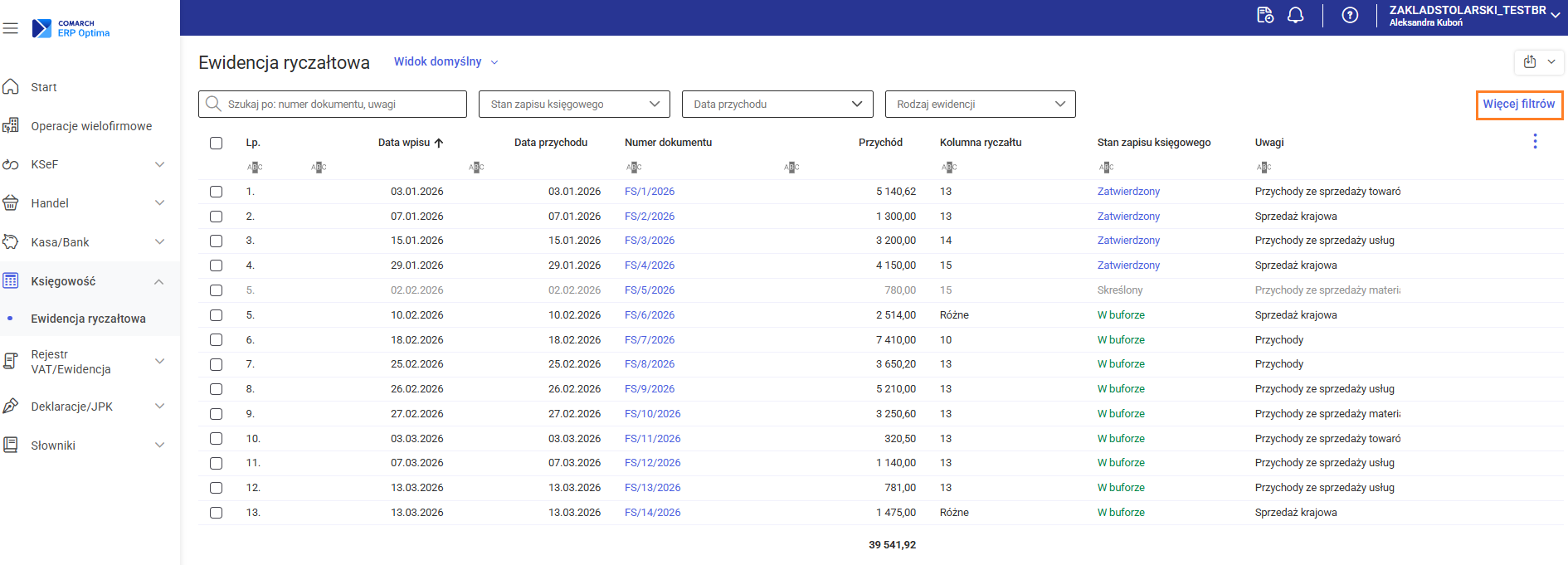This screenshot has height=565, width=1568.
Task: Open the Stan zapisu księgowego filter dropdown
Action: pos(573,105)
